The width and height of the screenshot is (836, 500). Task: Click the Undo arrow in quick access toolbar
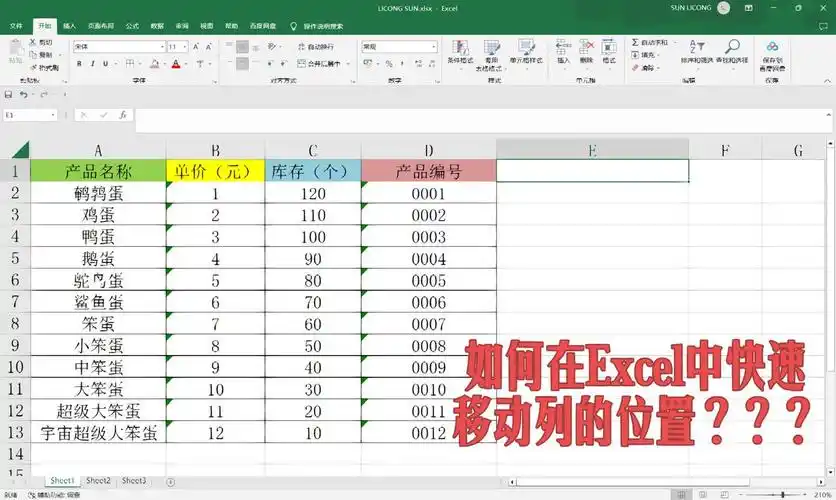coord(23,94)
